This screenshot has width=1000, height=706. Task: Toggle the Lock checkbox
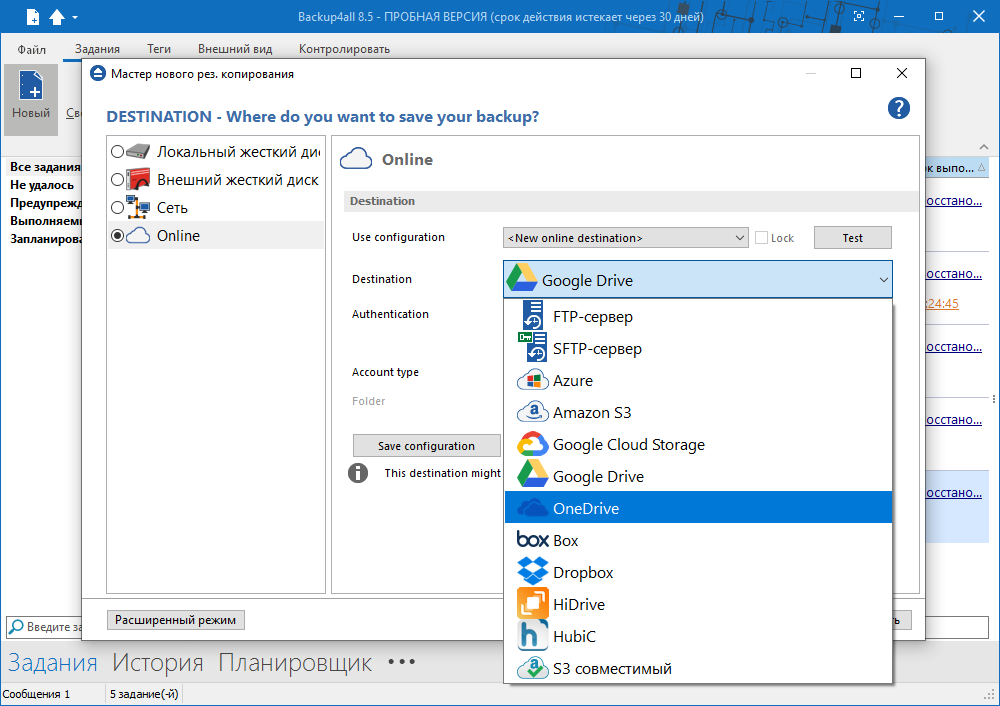coord(761,238)
